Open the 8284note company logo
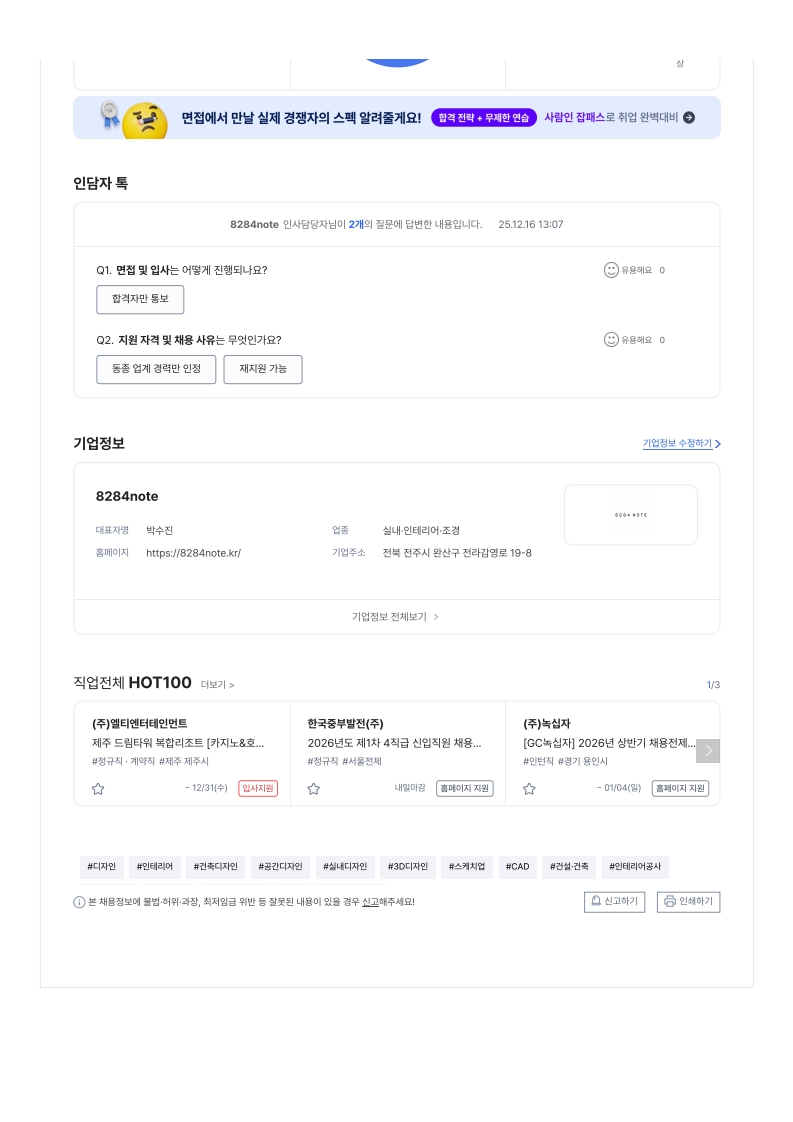Screen dimensions: 793x1122 [x=631, y=515]
